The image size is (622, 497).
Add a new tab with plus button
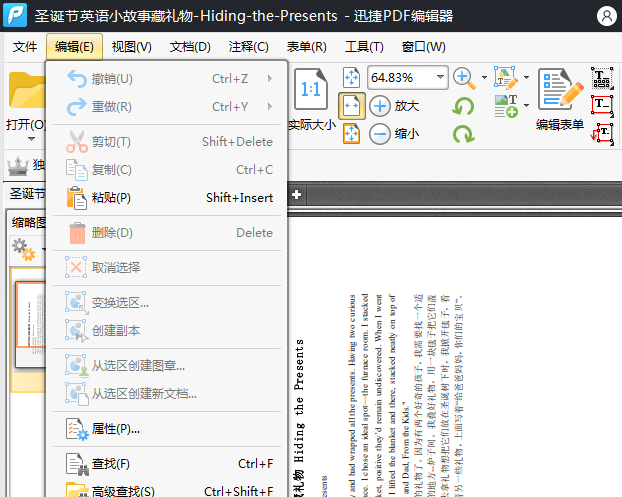tap(296, 194)
